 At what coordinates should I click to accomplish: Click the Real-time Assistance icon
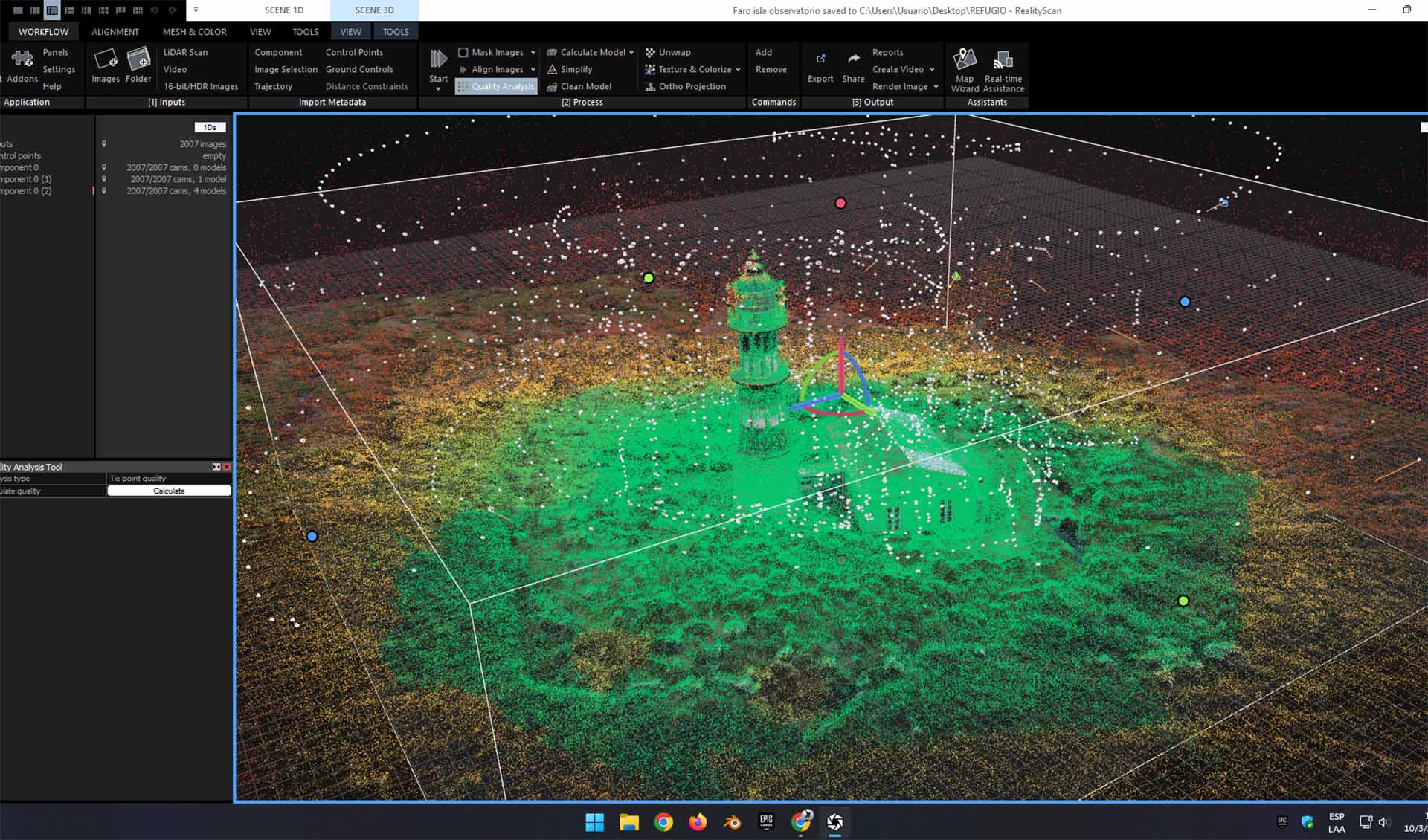click(1003, 59)
